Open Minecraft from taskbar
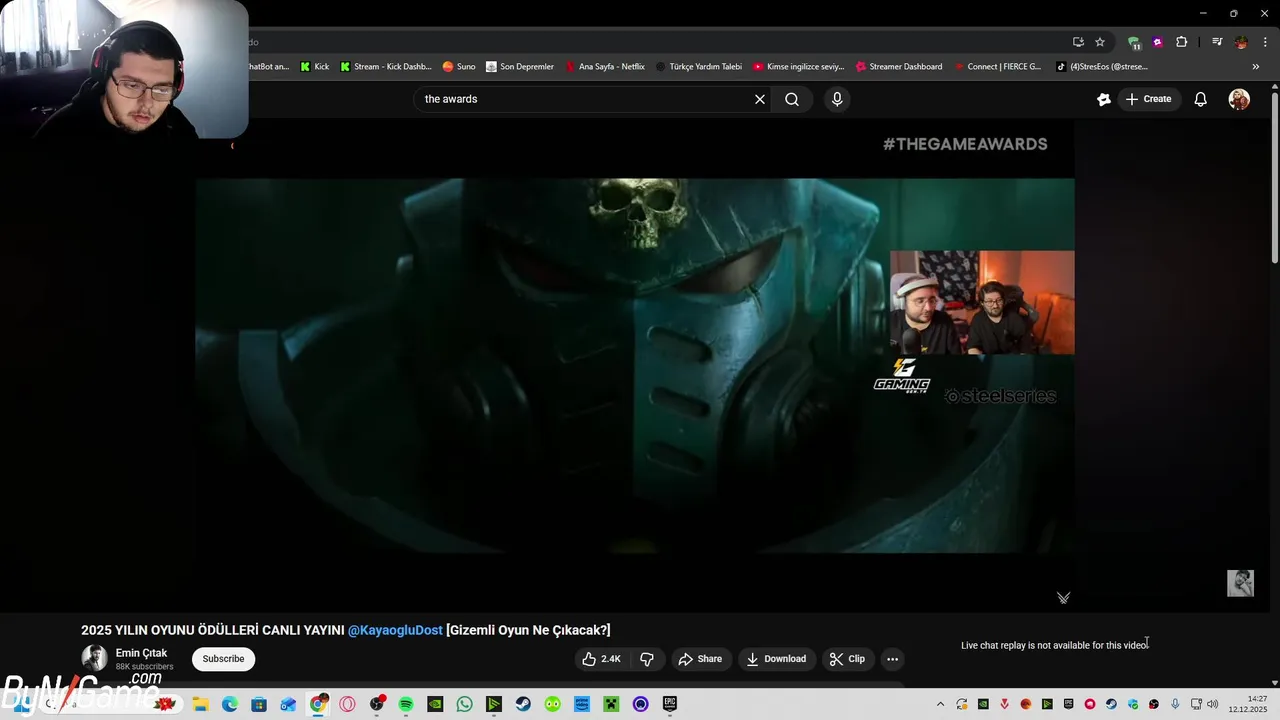The width and height of the screenshot is (1280, 720). pyautogui.click(x=611, y=704)
